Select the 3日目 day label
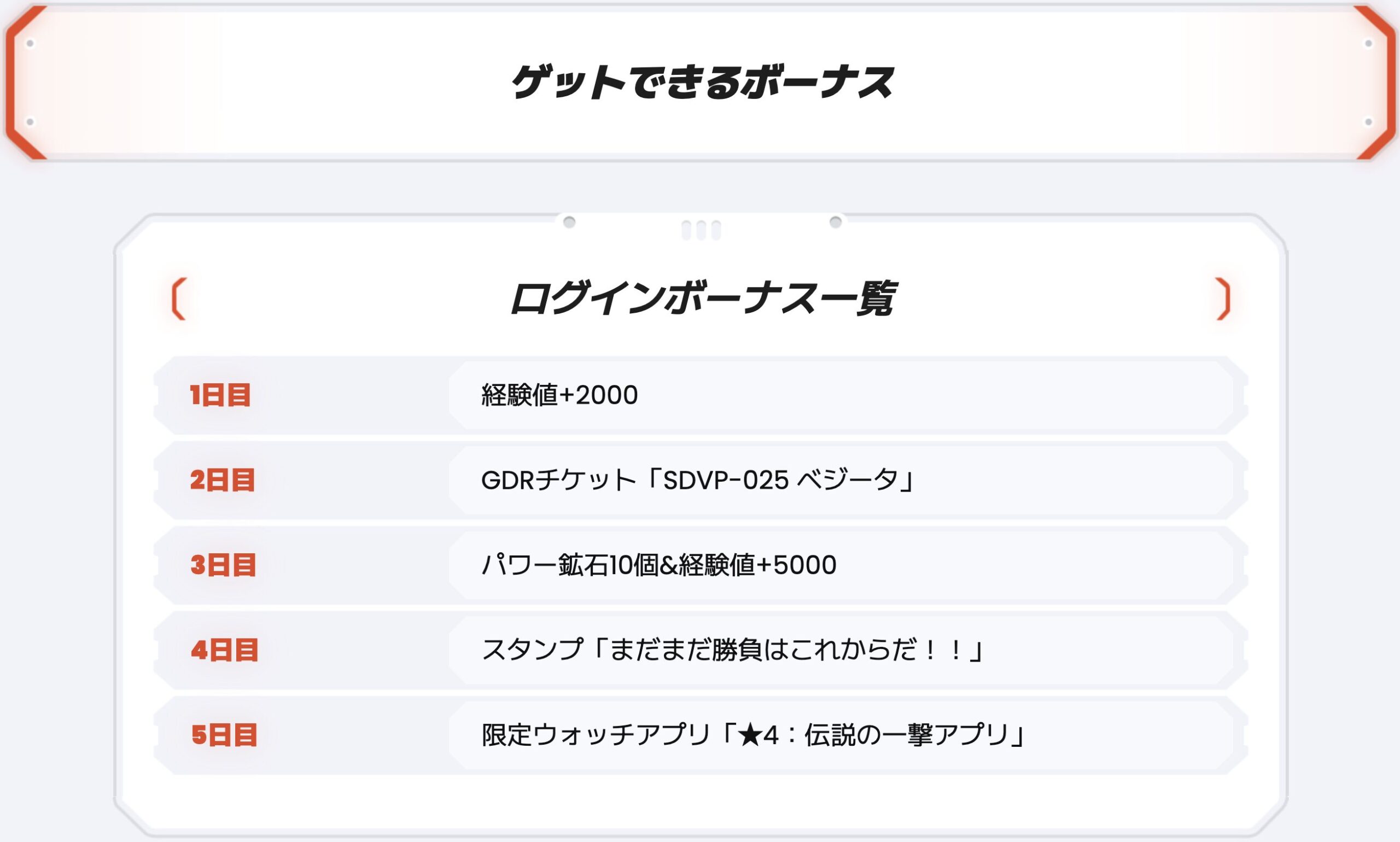Screen dimensions: 1400x842 tap(223, 566)
